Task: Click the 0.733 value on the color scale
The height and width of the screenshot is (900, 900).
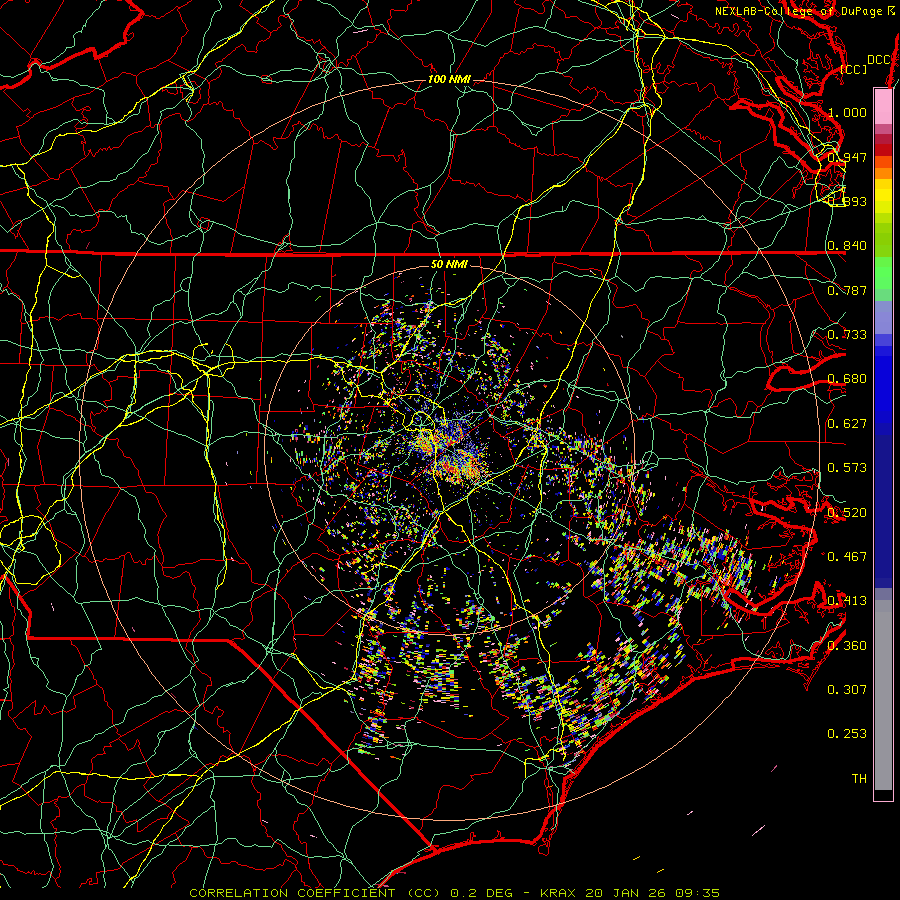Action: click(x=847, y=335)
